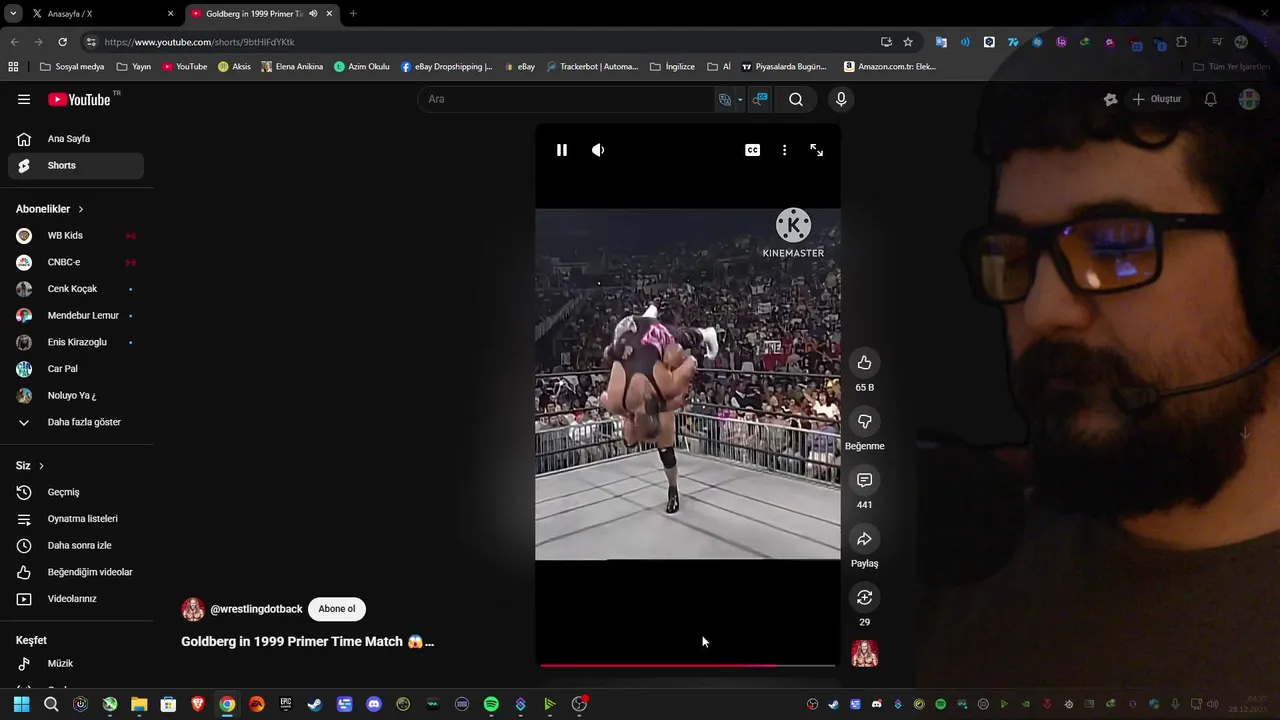The width and height of the screenshot is (1280, 720).
Task: Open Müzik under Keşfet
Action: 76,664
